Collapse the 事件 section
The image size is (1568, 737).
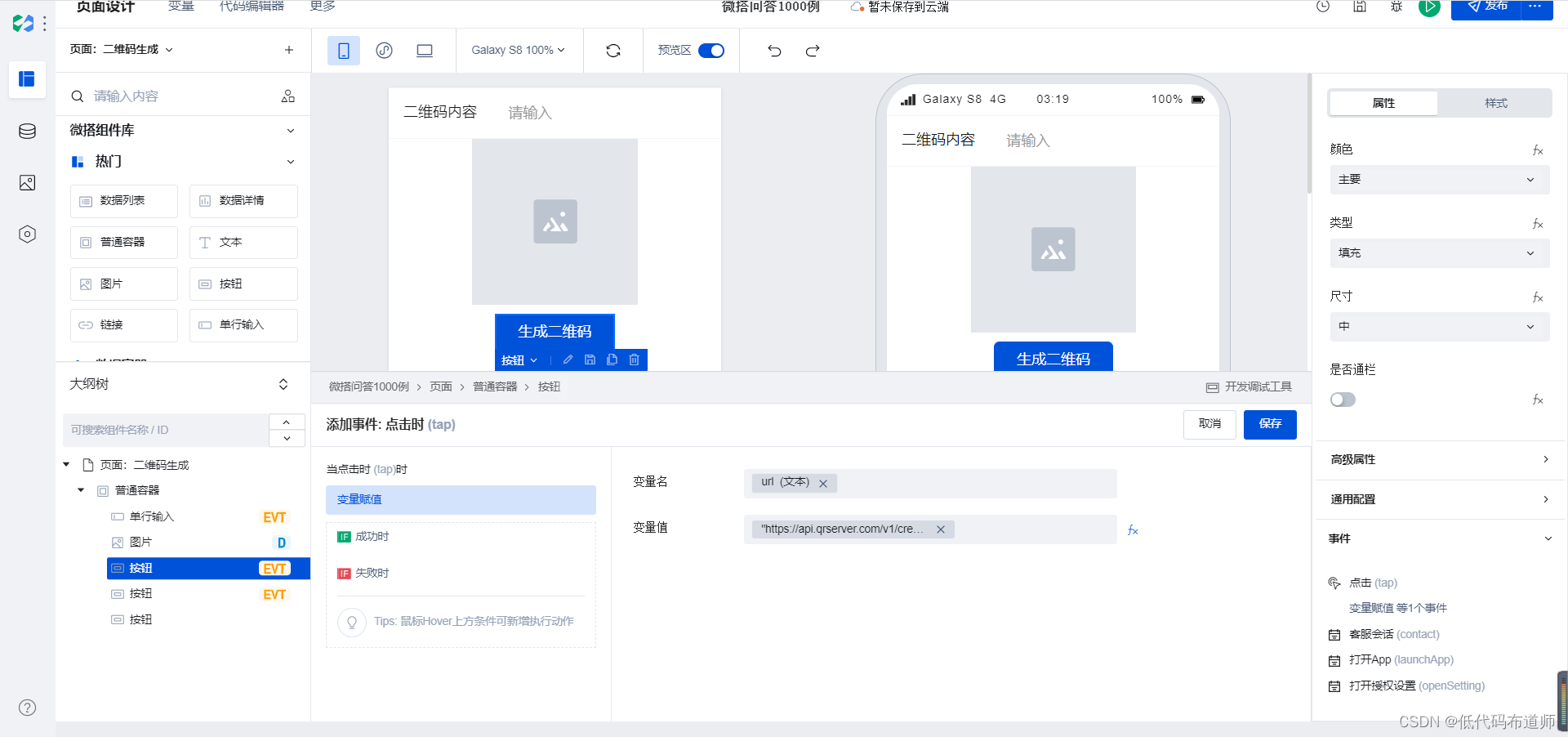pyautogui.click(x=1548, y=538)
